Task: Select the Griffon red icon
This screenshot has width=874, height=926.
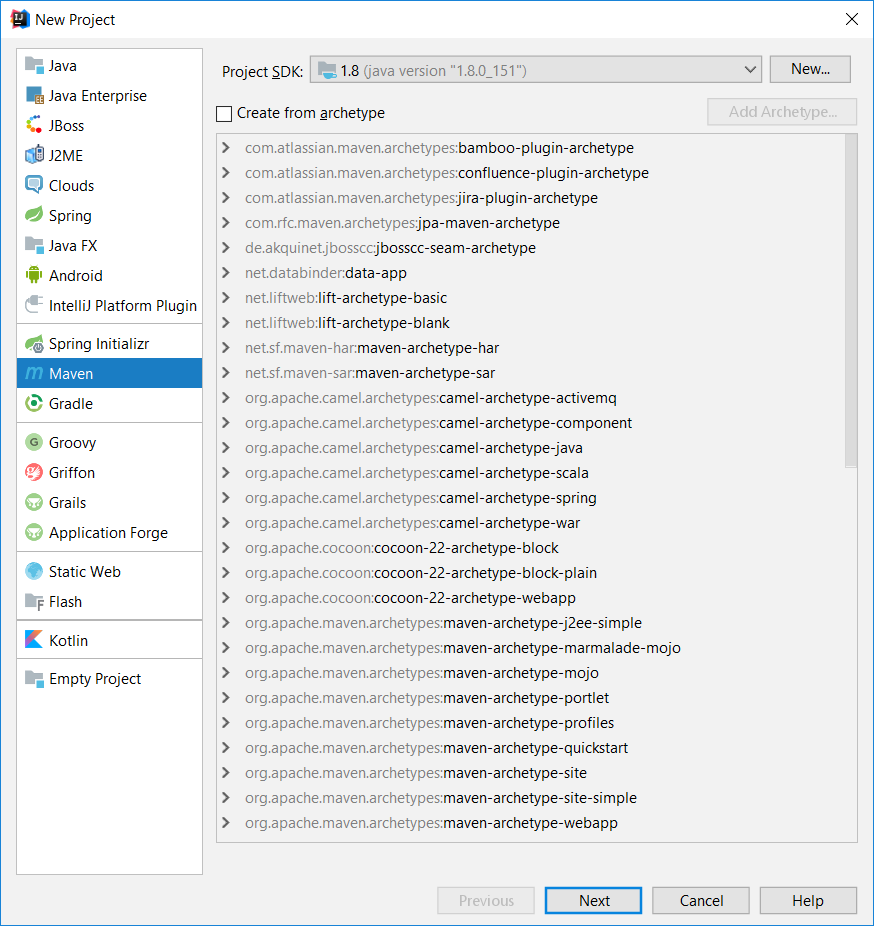Action: tap(34, 472)
